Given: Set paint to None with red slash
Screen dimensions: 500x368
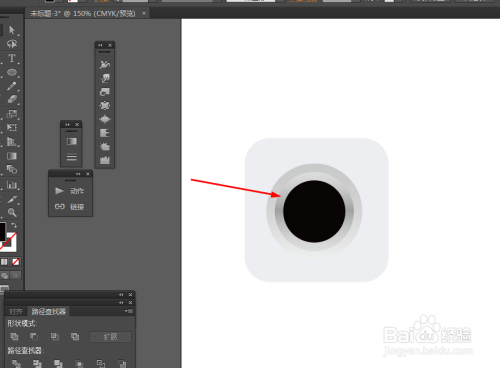Looking at the screenshot, I should (16, 262).
